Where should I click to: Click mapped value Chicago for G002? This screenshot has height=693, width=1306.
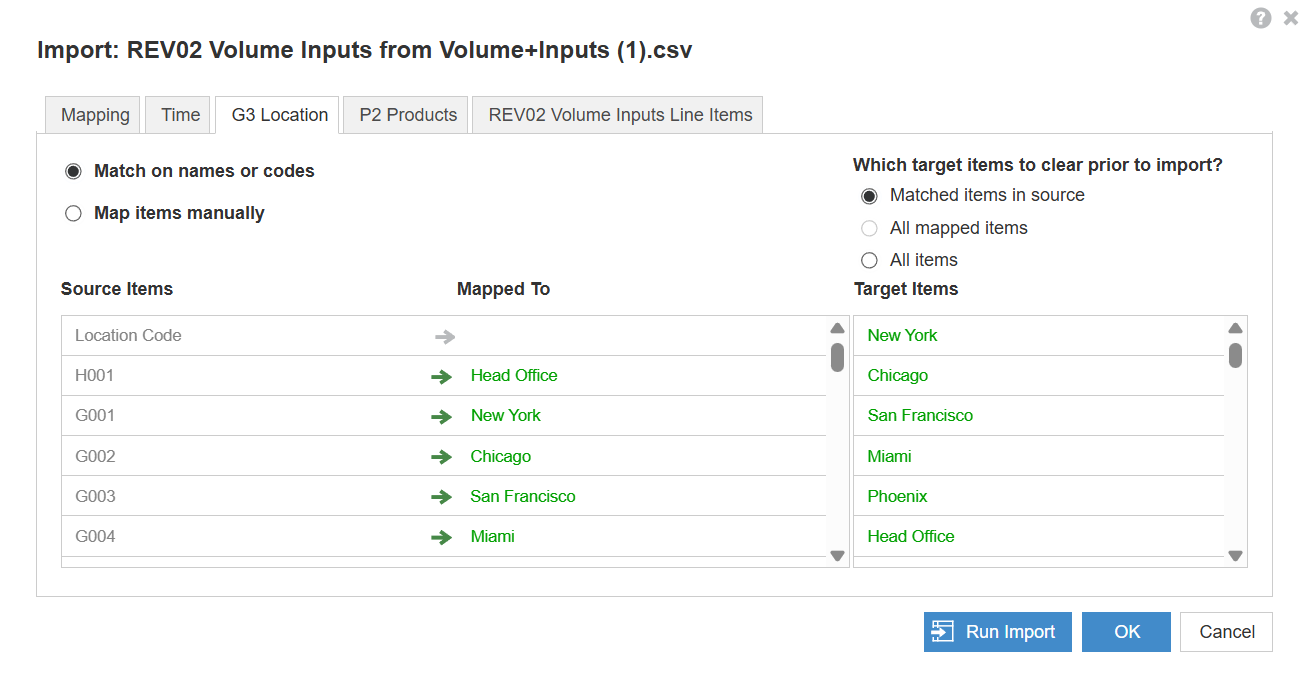point(500,457)
